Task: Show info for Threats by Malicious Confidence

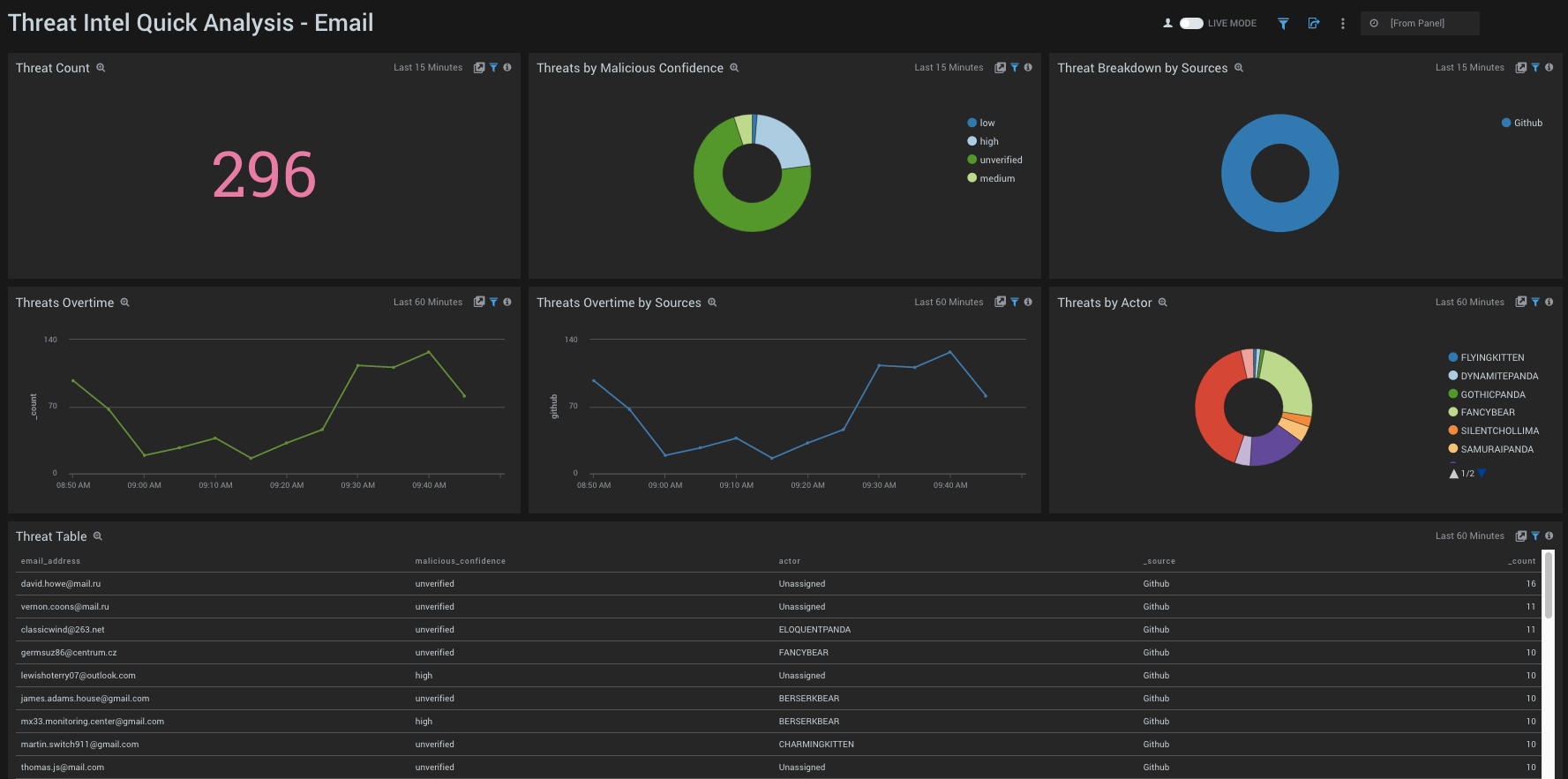Action: point(1028,68)
